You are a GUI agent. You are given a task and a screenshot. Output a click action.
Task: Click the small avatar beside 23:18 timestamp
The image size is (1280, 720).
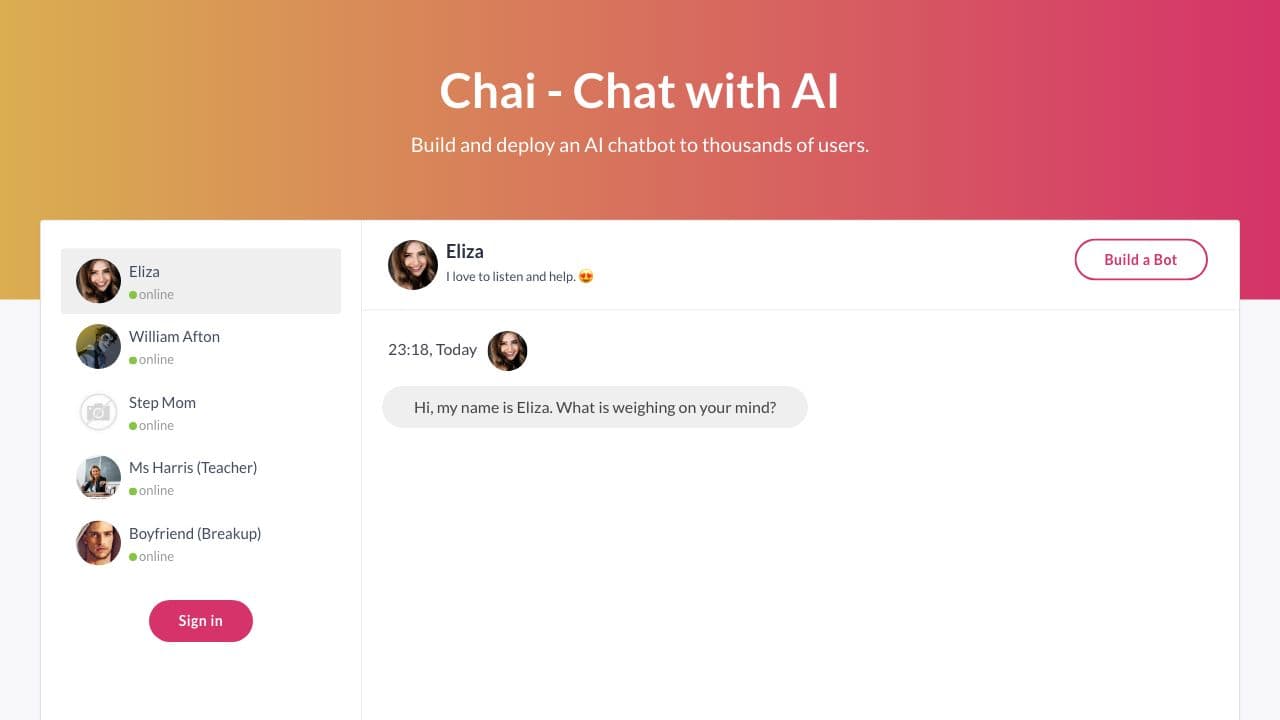pos(507,351)
